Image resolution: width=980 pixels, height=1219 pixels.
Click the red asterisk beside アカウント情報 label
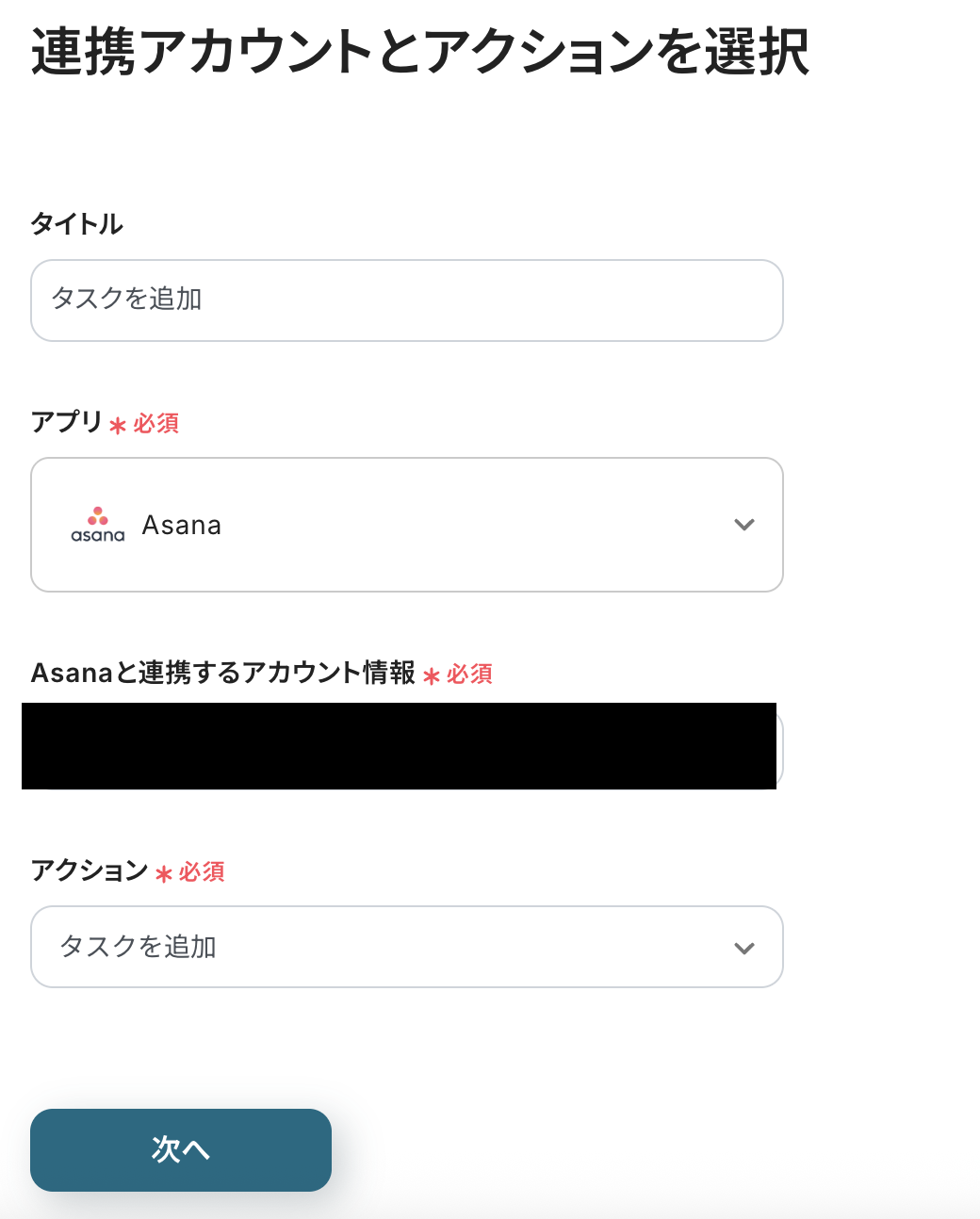click(x=432, y=676)
